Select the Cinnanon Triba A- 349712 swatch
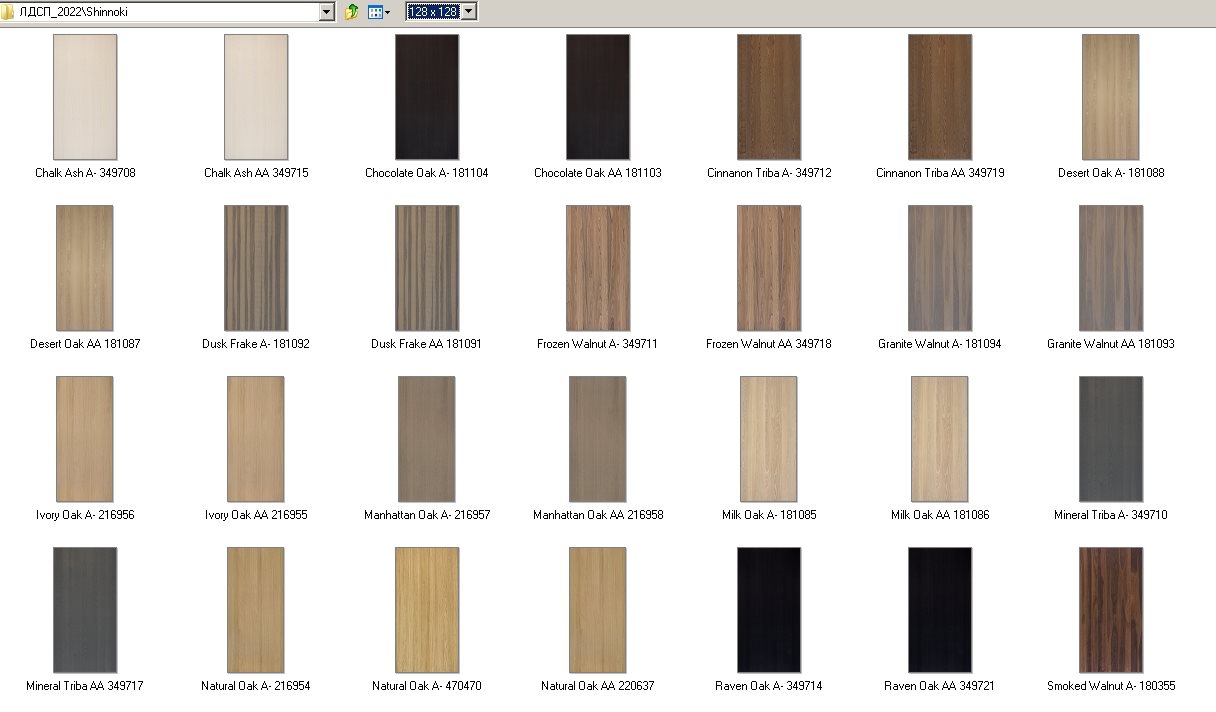 tap(769, 97)
